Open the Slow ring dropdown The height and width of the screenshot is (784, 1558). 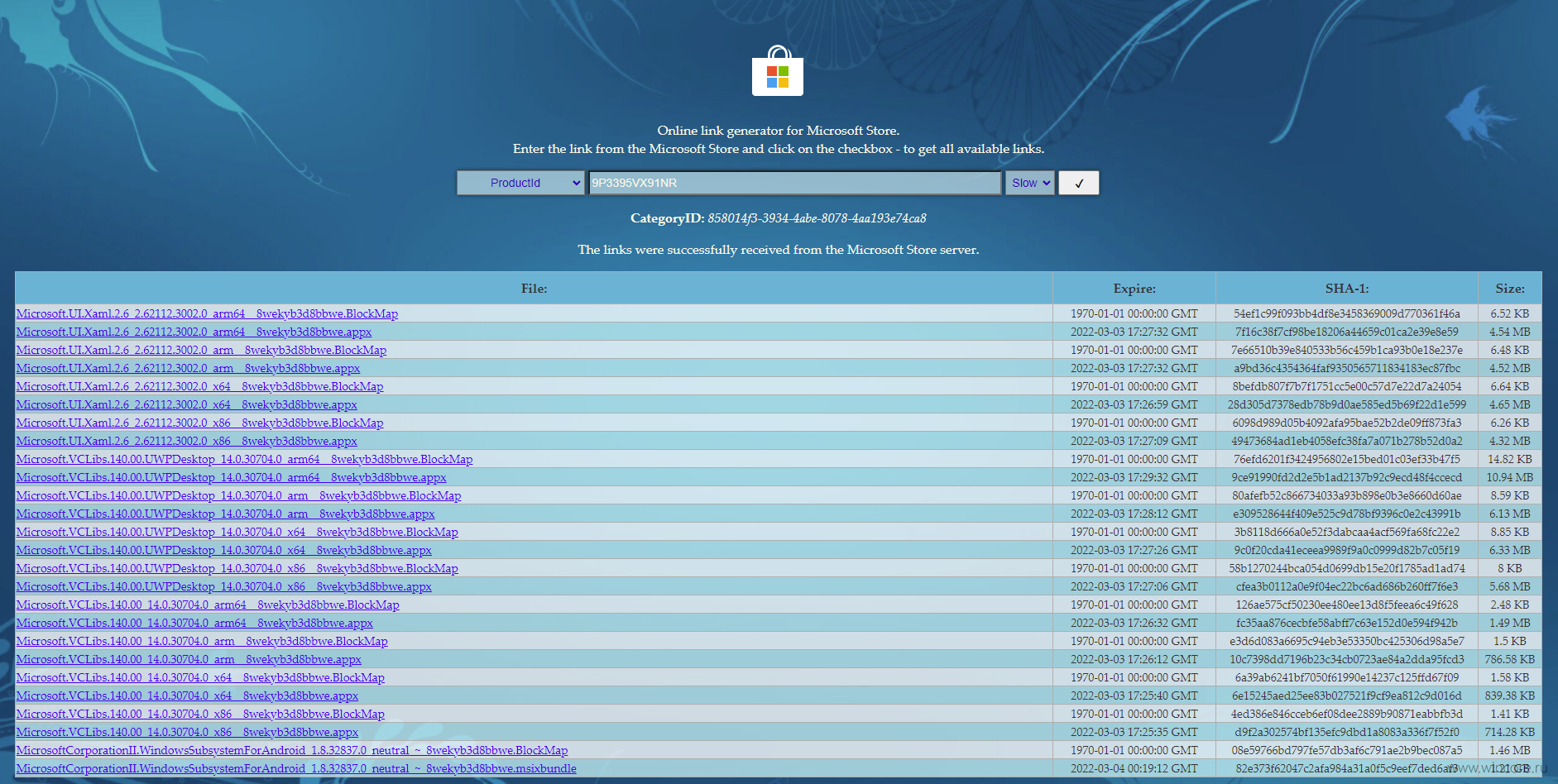coord(1031,183)
